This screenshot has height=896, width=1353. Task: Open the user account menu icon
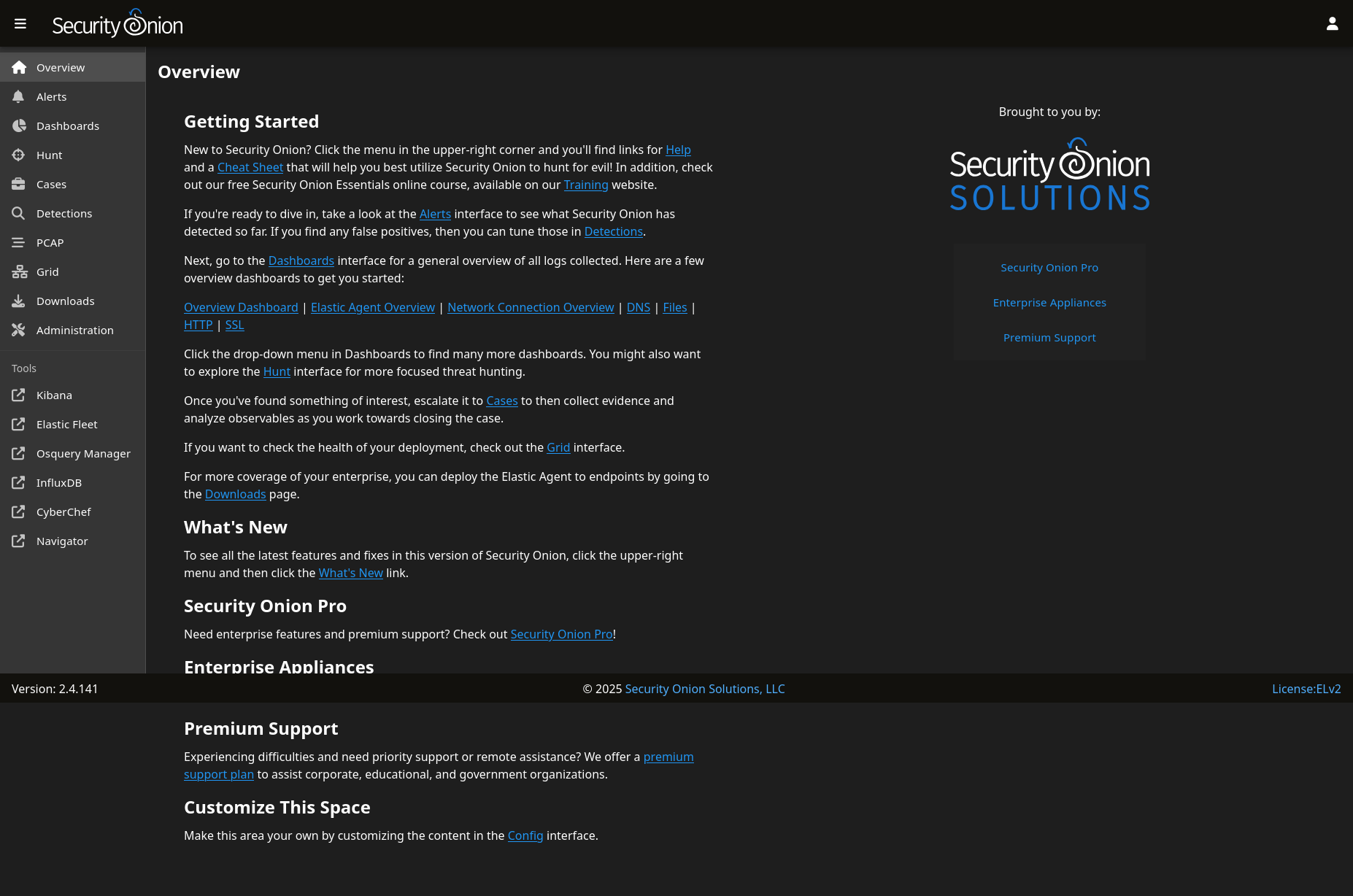click(1333, 24)
